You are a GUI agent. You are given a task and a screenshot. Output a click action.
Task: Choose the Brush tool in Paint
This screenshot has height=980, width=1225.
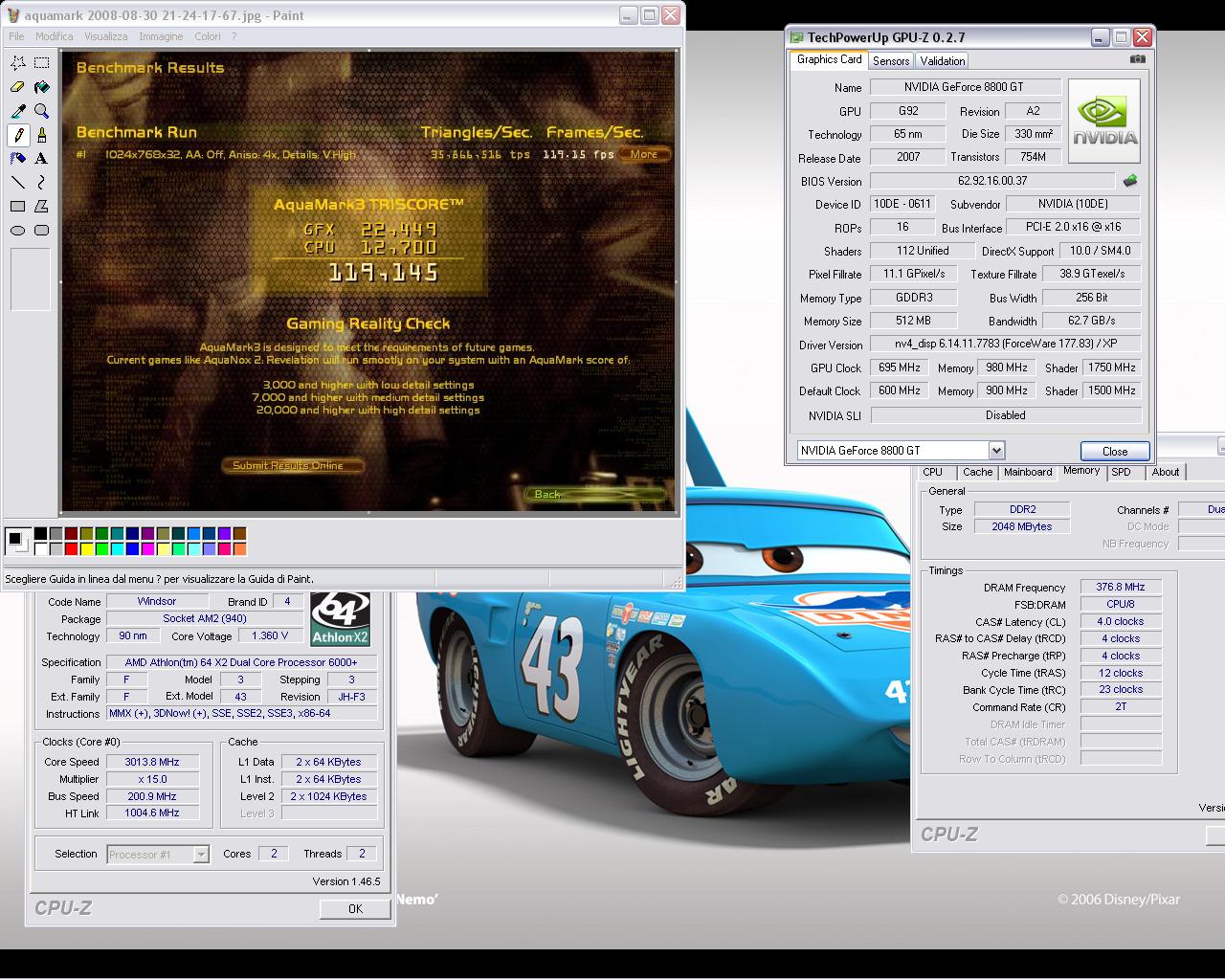coord(42,135)
